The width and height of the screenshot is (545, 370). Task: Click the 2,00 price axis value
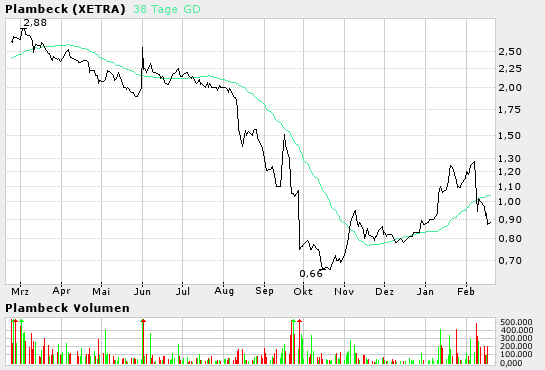(510, 88)
